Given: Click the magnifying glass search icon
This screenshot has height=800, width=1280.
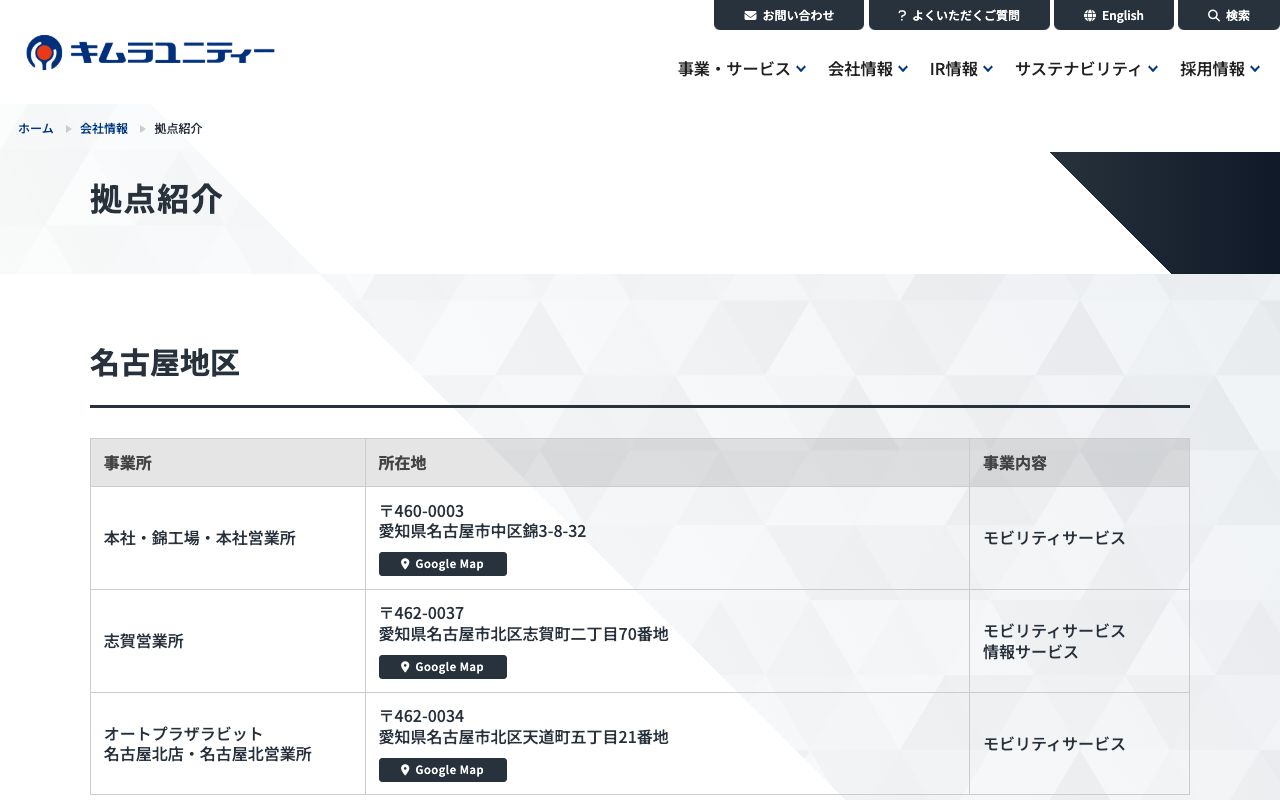Looking at the screenshot, I should point(1212,15).
